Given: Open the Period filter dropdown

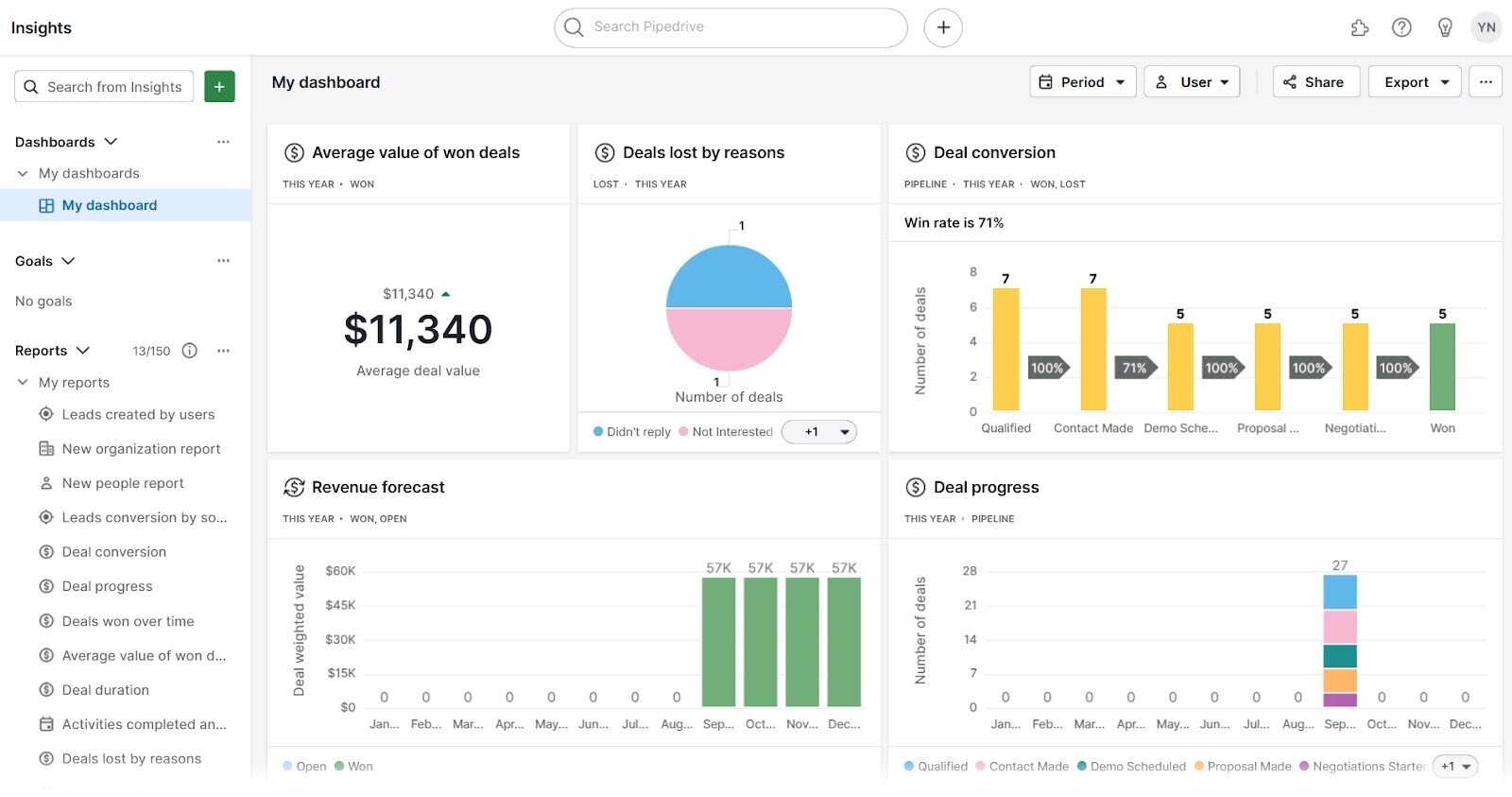Looking at the screenshot, I should 1082,82.
